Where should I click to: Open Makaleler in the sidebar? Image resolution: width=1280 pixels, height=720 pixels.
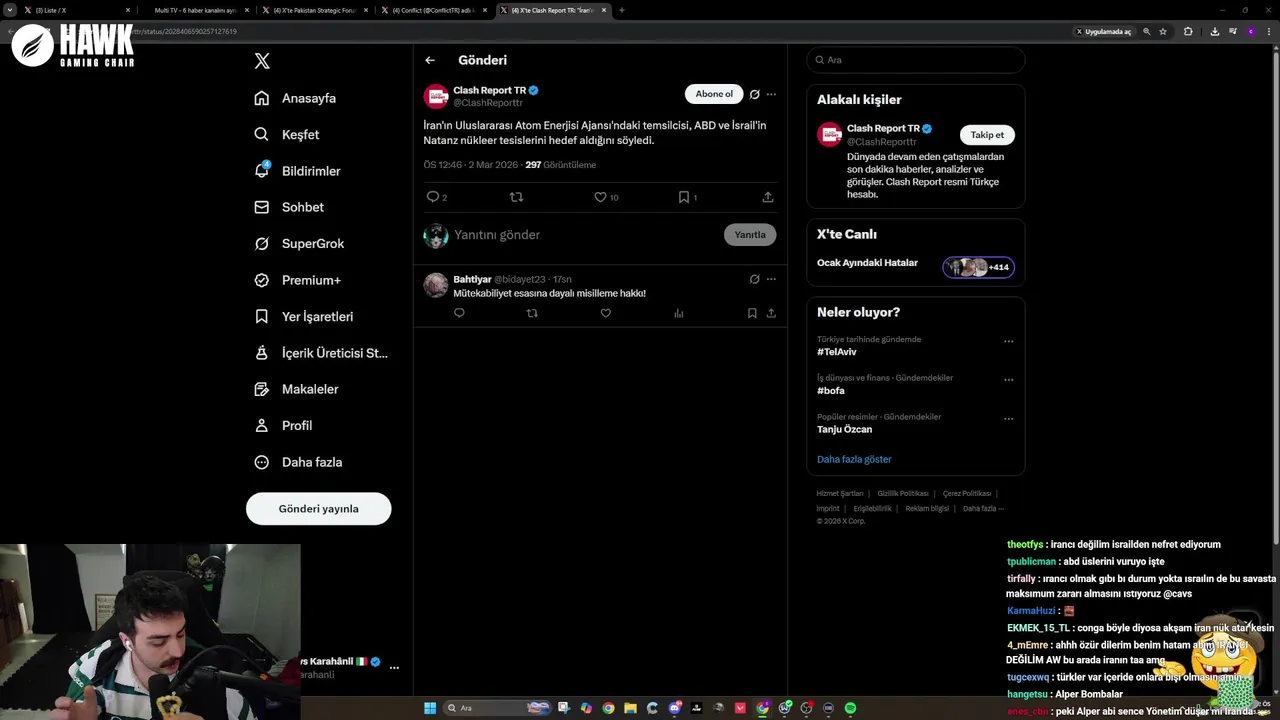(296, 389)
